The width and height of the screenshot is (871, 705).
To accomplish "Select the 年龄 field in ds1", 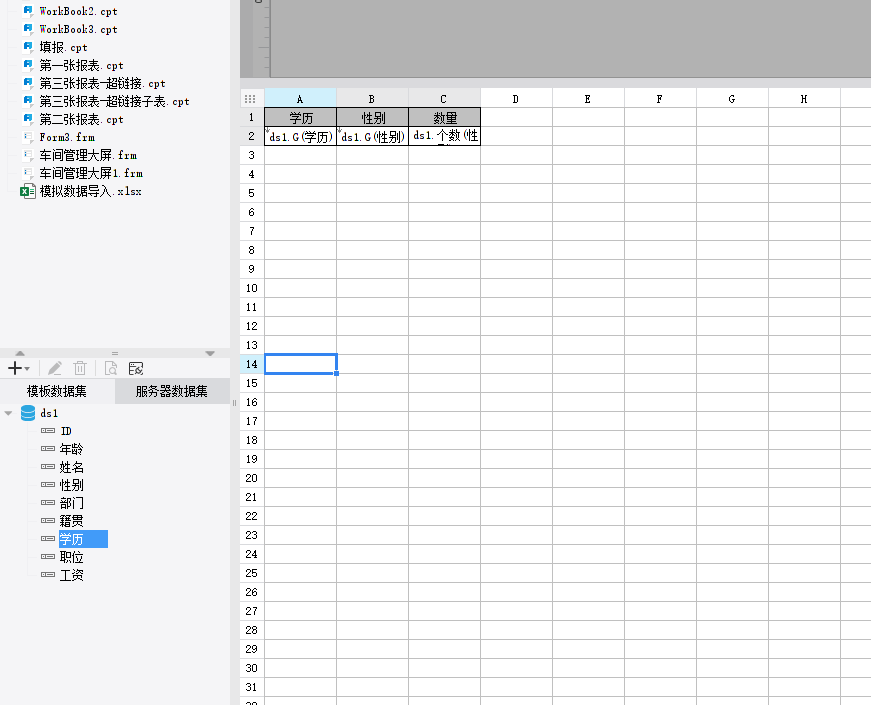I will [x=71, y=449].
